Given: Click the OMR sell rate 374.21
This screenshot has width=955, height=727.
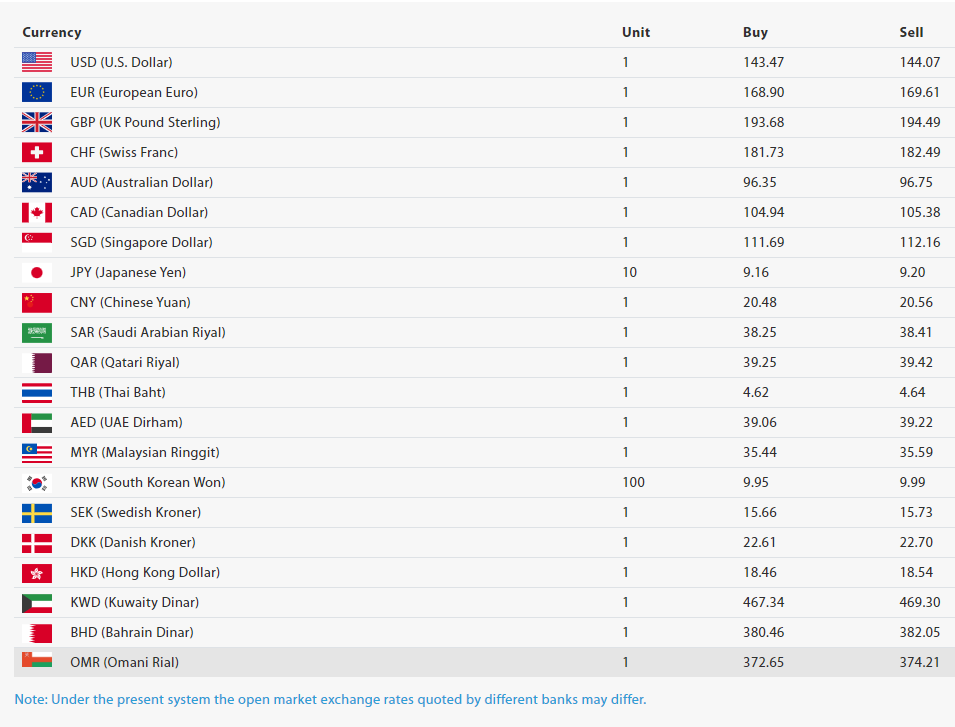Looking at the screenshot, I should 920,662.
